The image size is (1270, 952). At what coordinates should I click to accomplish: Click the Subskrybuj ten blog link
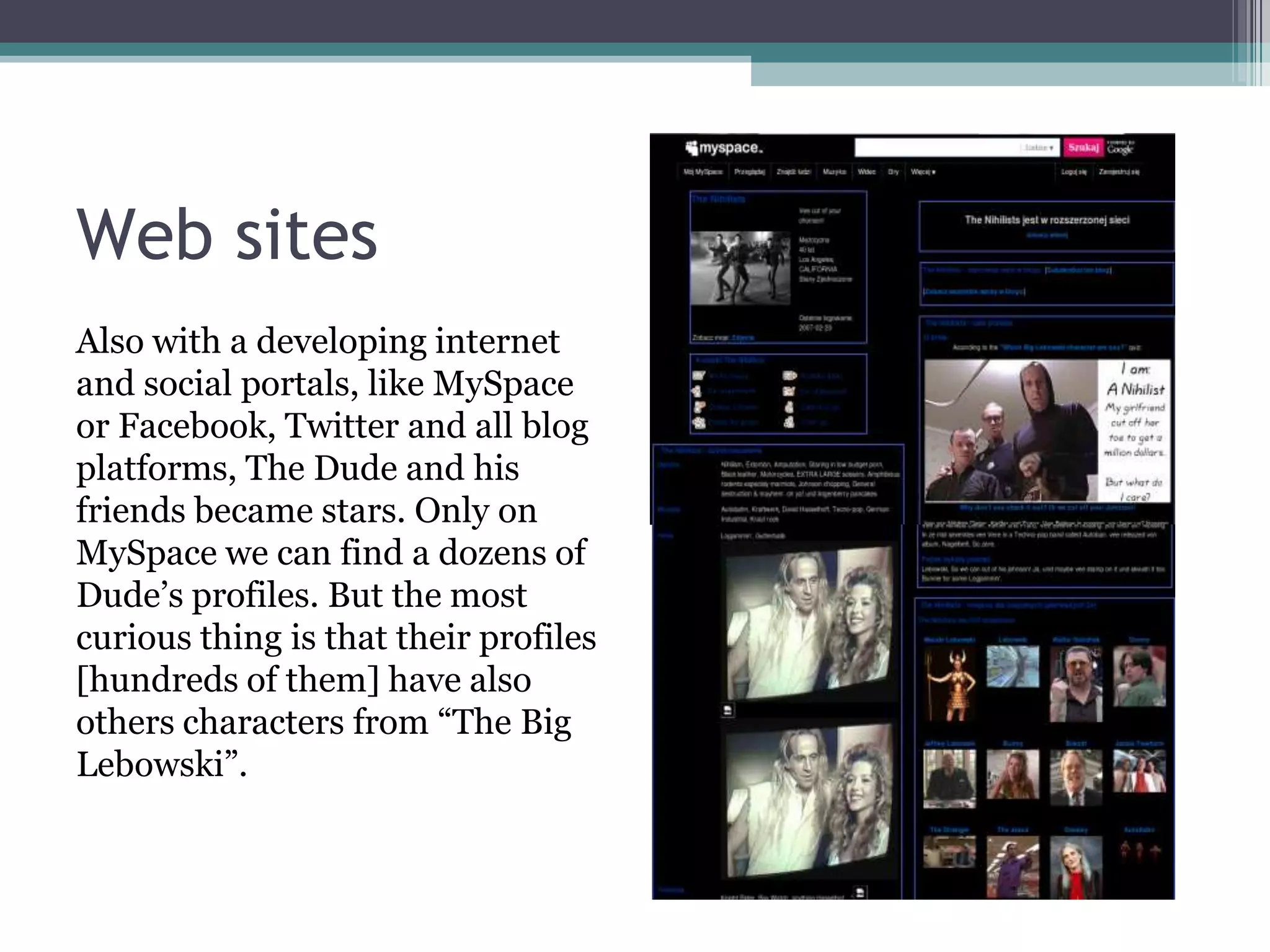(x=1078, y=270)
